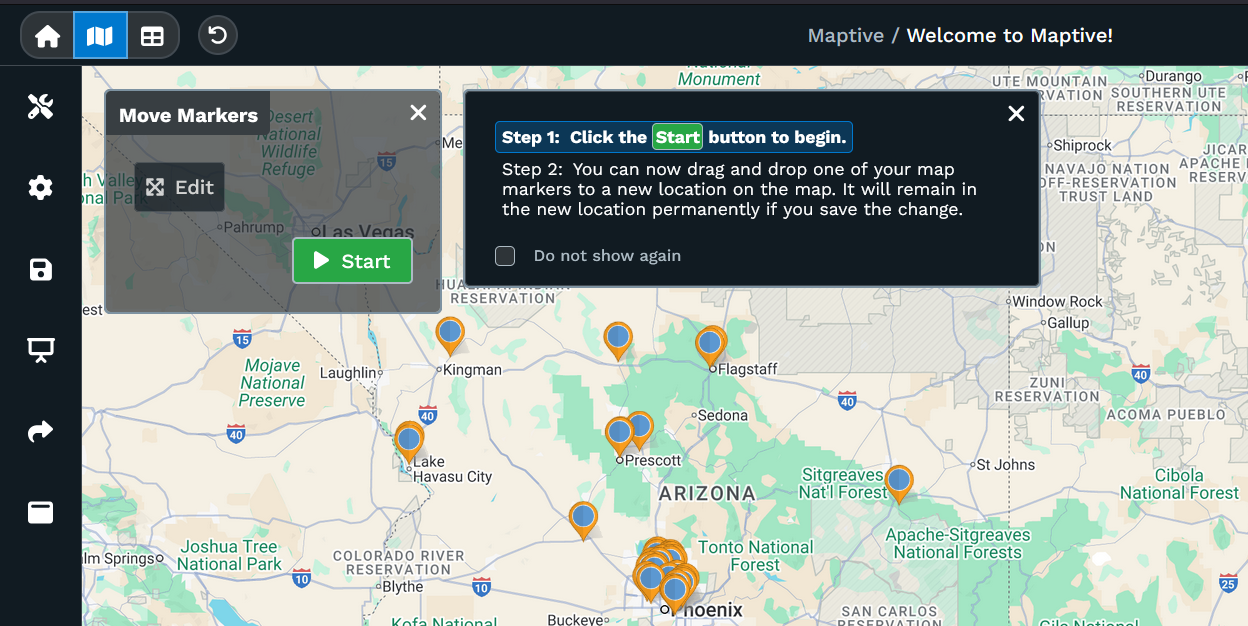The width and height of the screenshot is (1248, 626).
Task: Click the Shiprock label
Action: (1082, 145)
